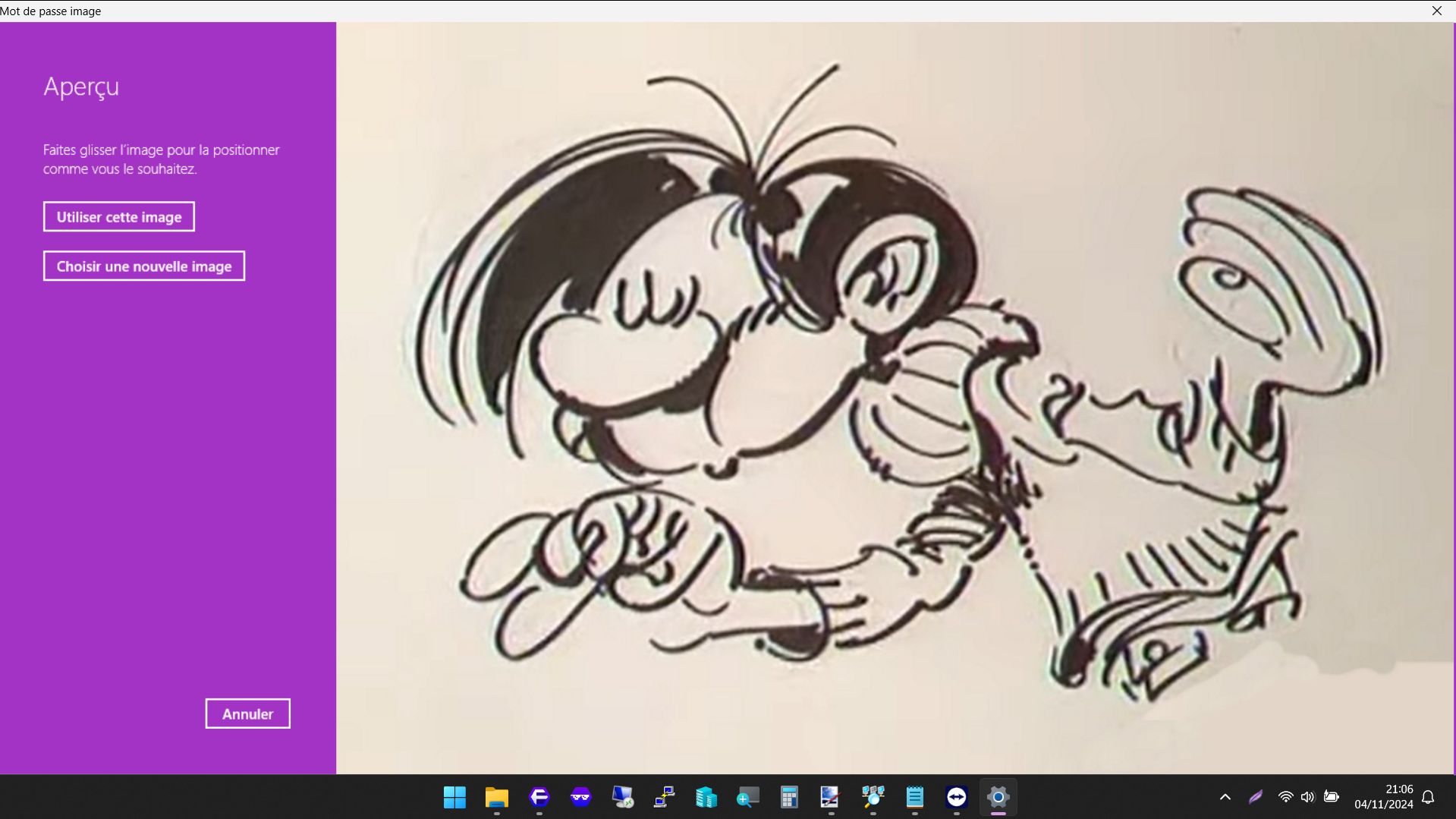The height and width of the screenshot is (819, 1456).
Task: Click the battery charging tray icon
Action: 1332,797
